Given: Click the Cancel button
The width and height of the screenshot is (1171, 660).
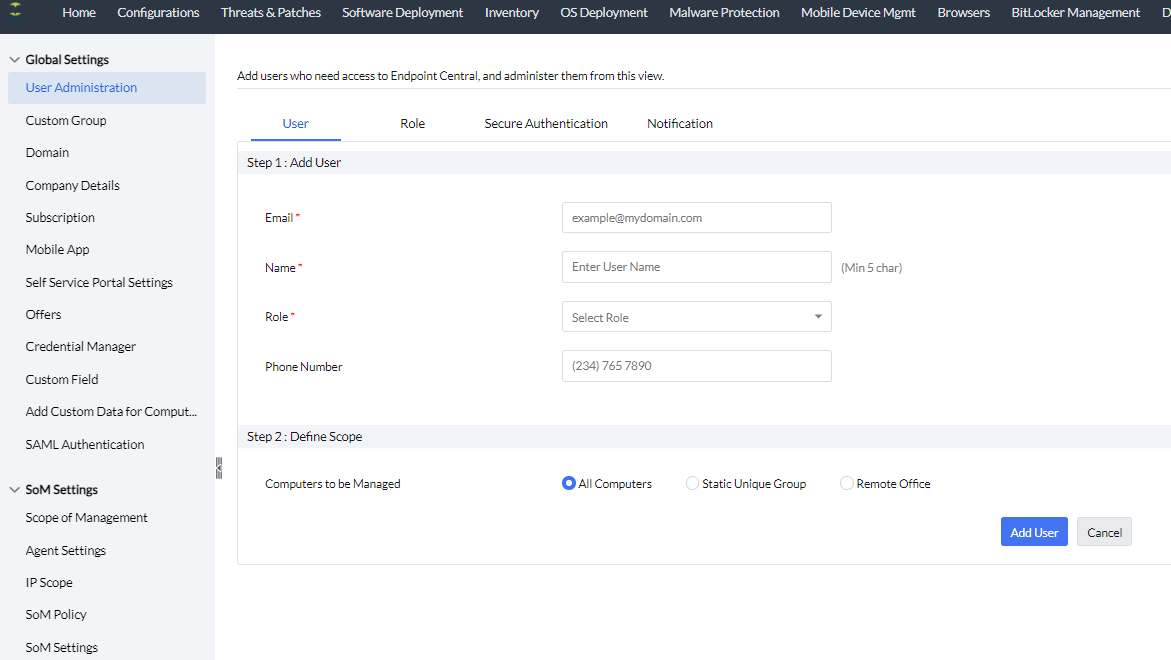Looking at the screenshot, I should click(x=1104, y=532).
